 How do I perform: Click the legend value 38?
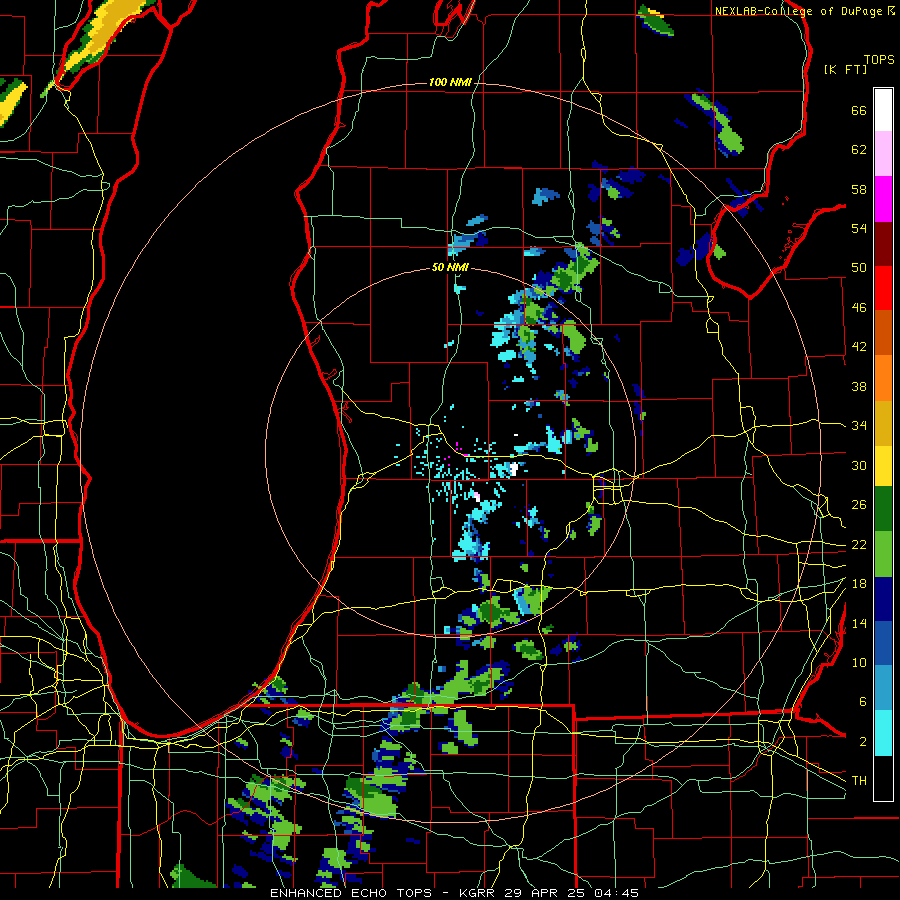(859, 386)
